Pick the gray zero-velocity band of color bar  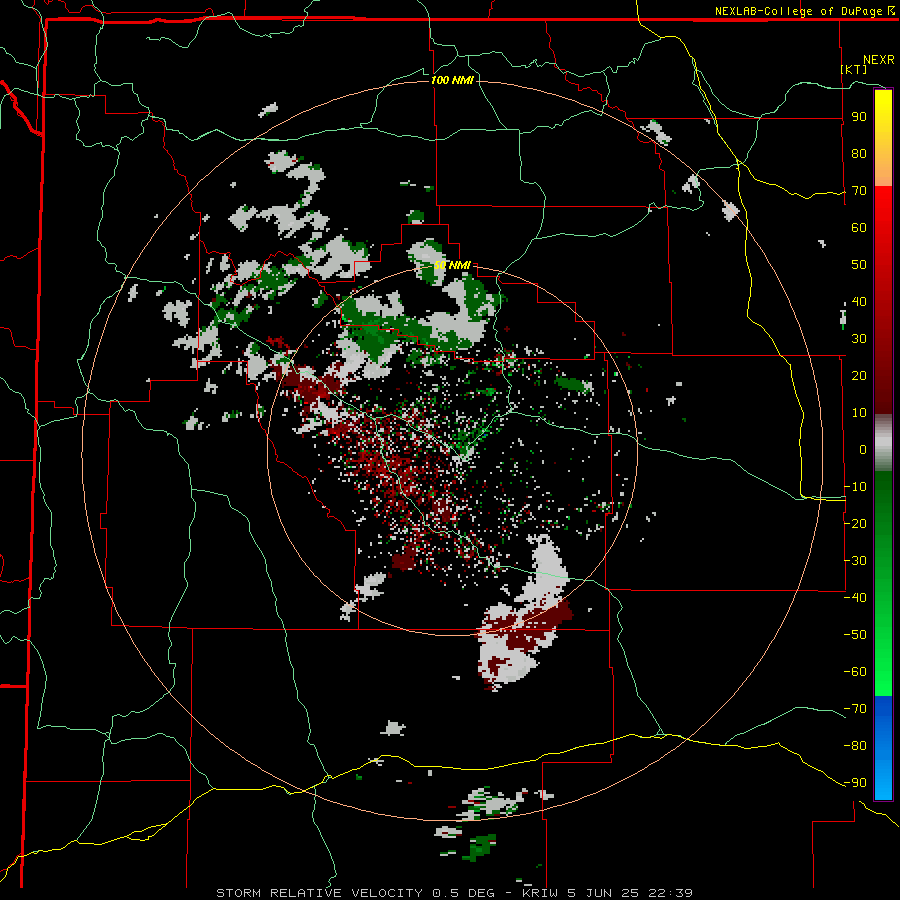(x=883, y=443)
